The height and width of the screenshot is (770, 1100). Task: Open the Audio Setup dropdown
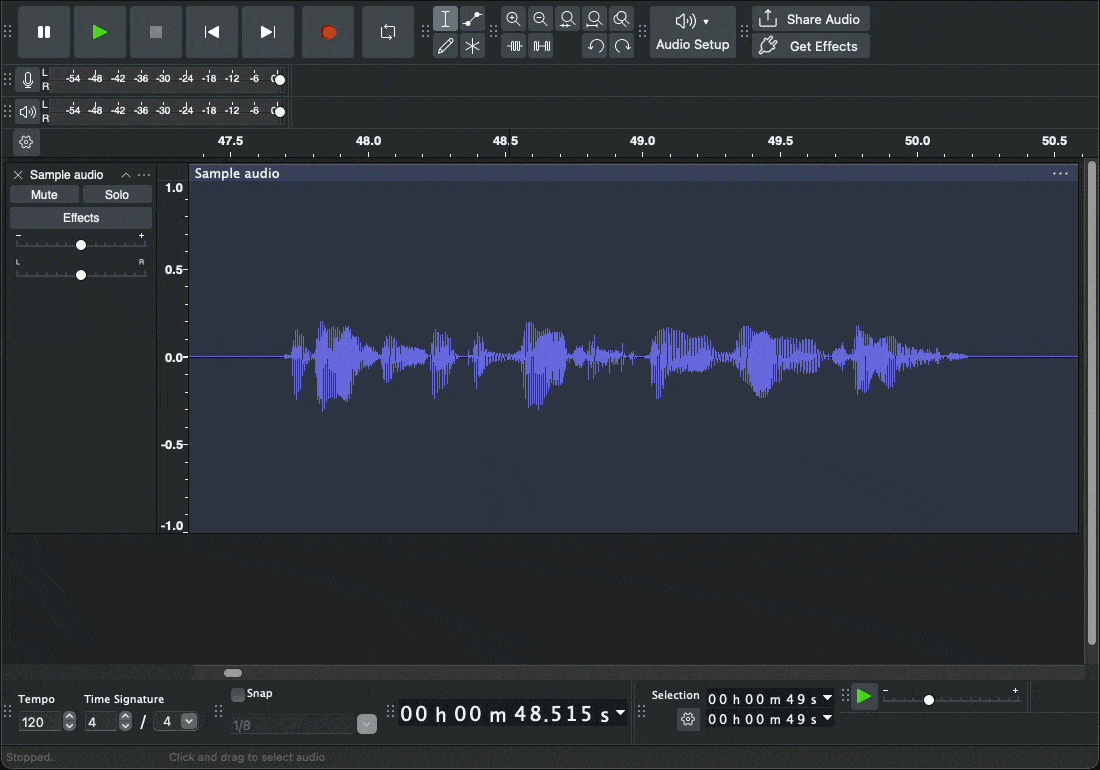(x=692, y=32)
